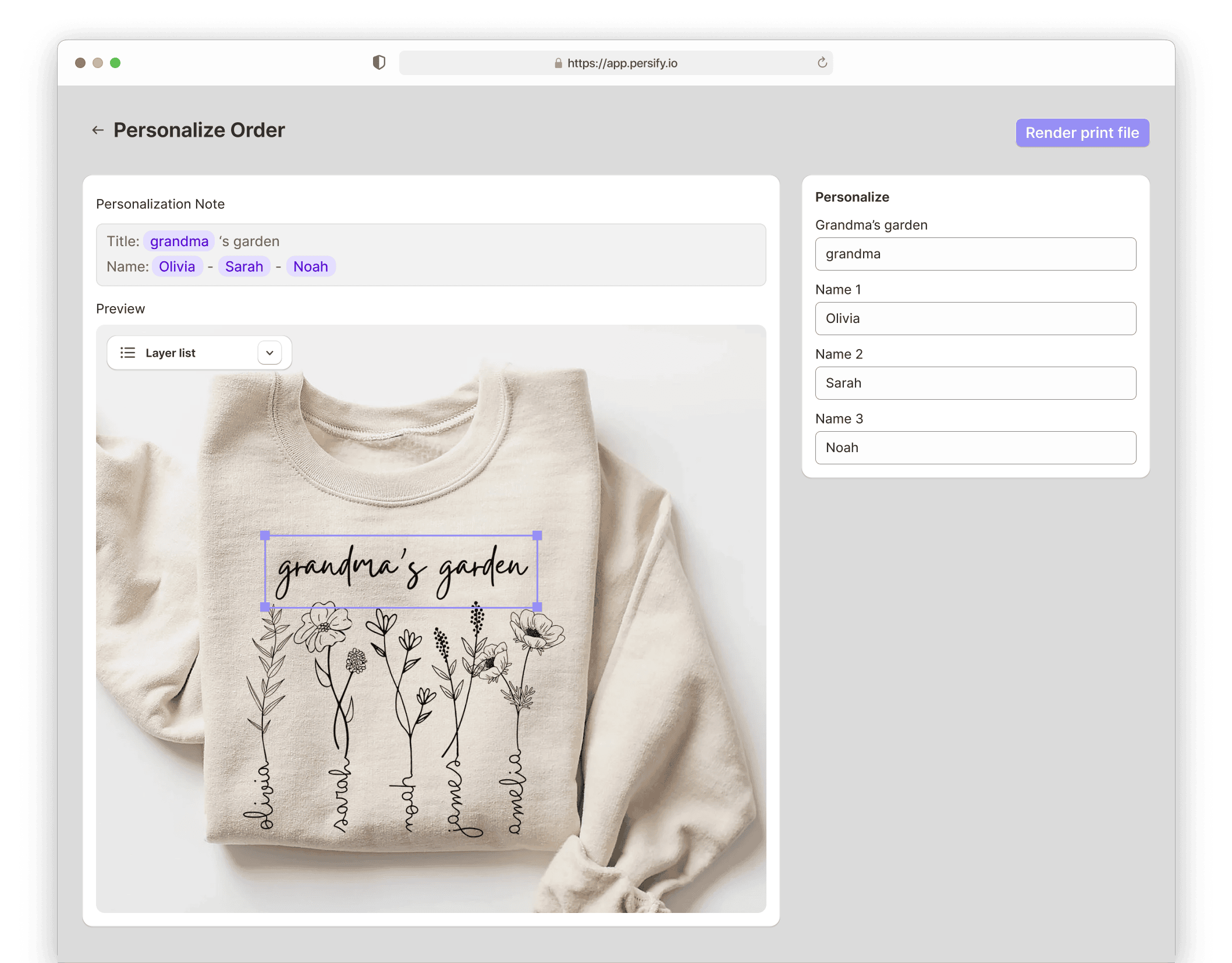Click the Noah tag in personalization note
The height and width of the screenshot is (963, 1232).
[x=311, y=266]
